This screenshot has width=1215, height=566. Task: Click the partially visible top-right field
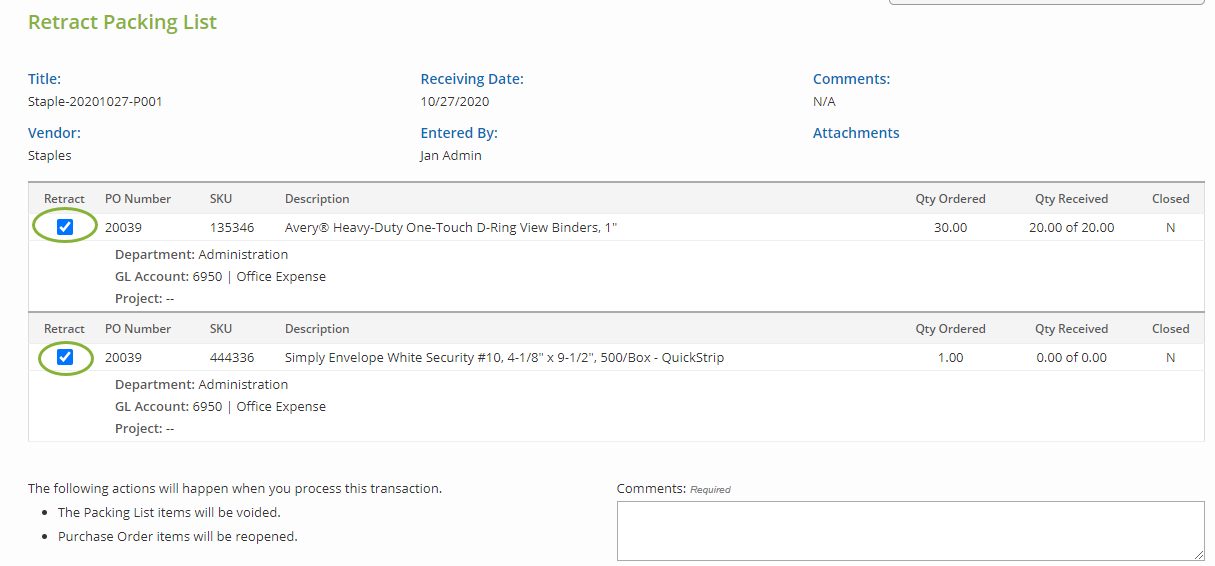(x=1045, y=3)
